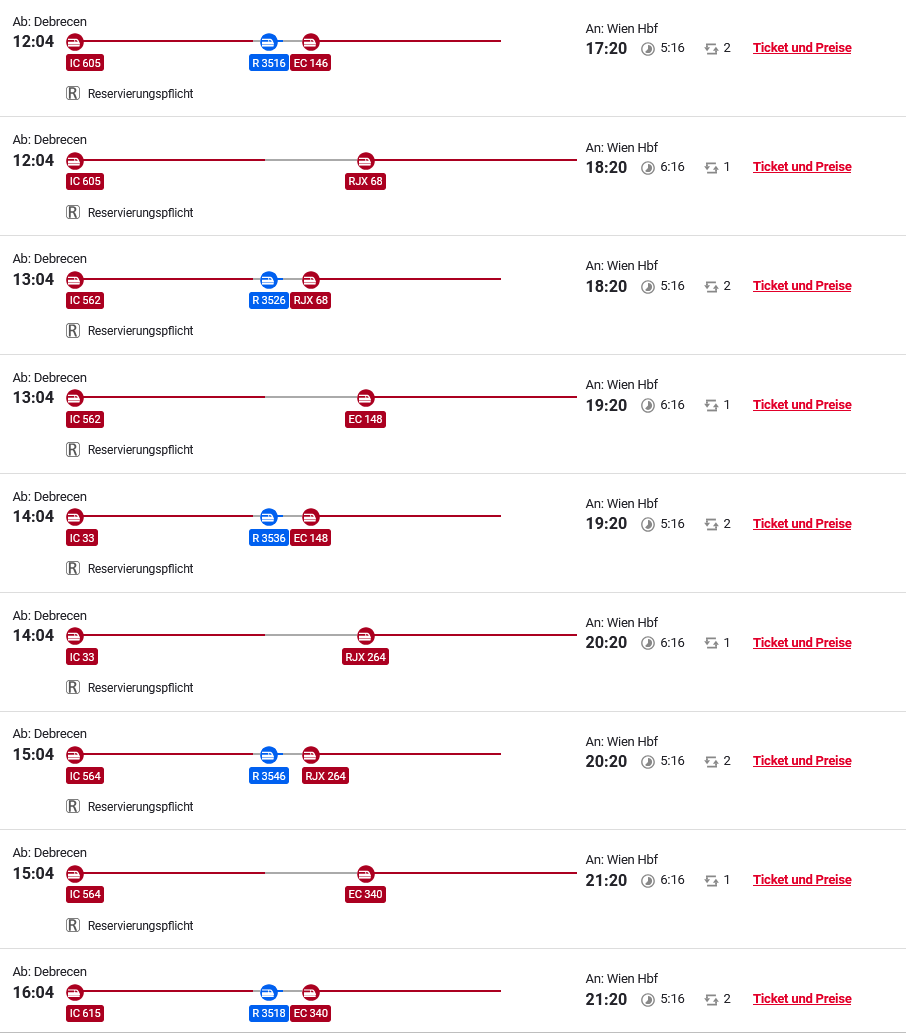Open Ticket und Preise for the 13:04–19:20 connection

point(802,405)
